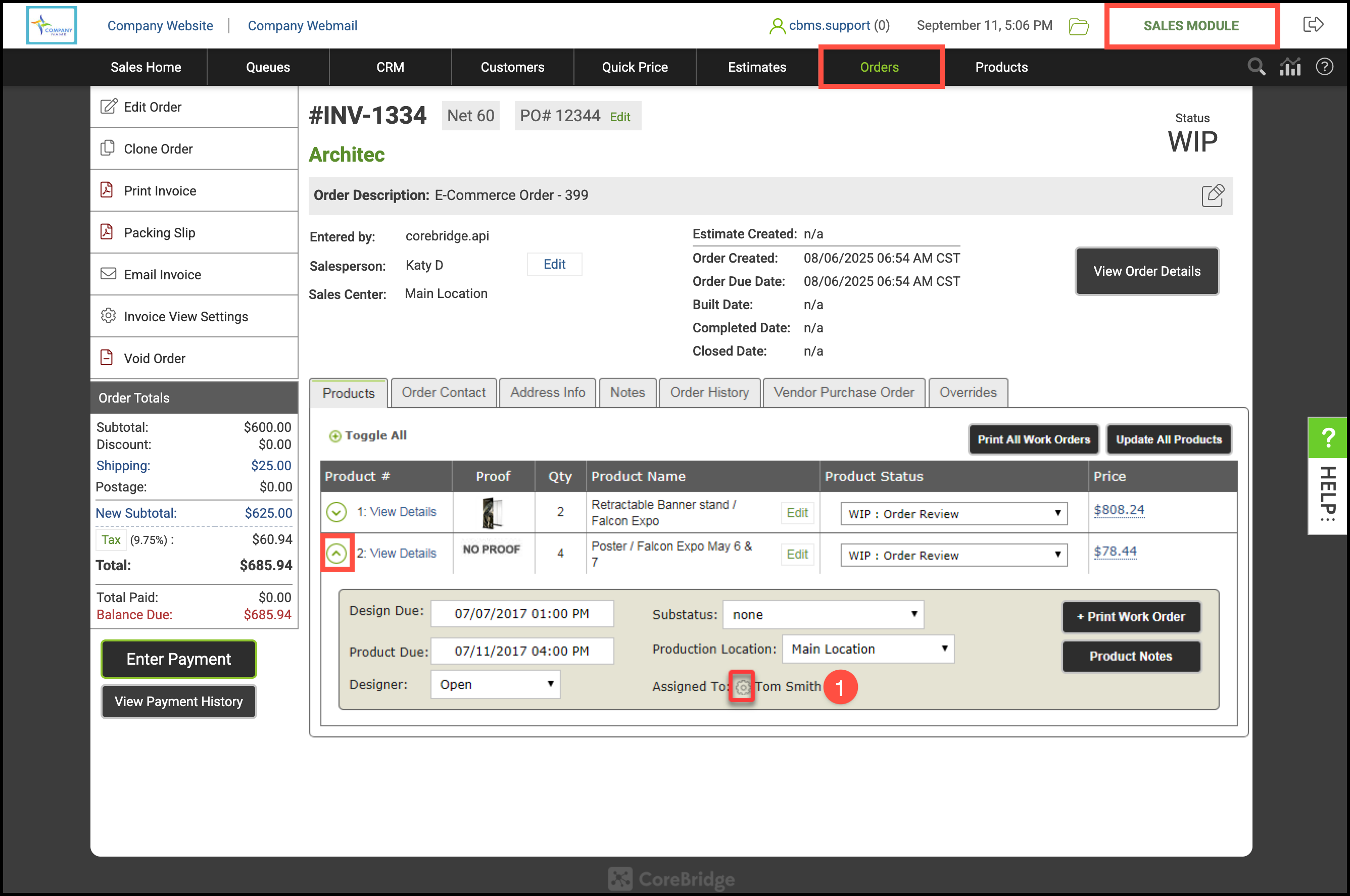
Task: Open product 1 status dropdown
Action: [953, 514]
